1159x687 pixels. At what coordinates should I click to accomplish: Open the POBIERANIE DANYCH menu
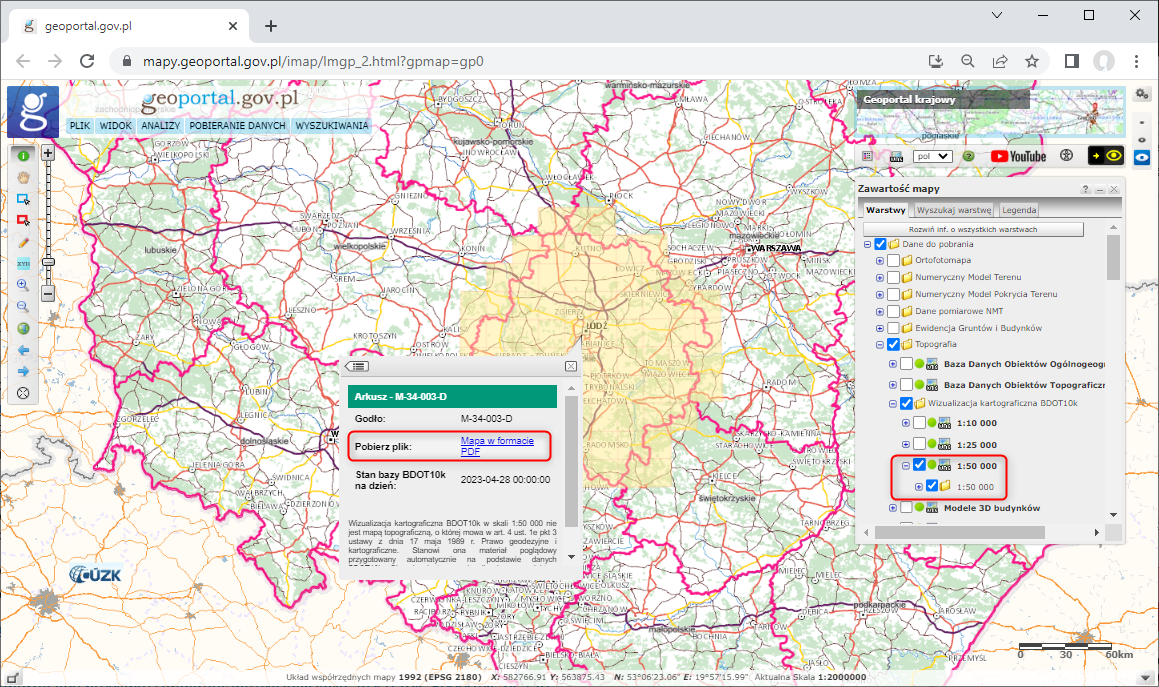click(x=236, y=125)
